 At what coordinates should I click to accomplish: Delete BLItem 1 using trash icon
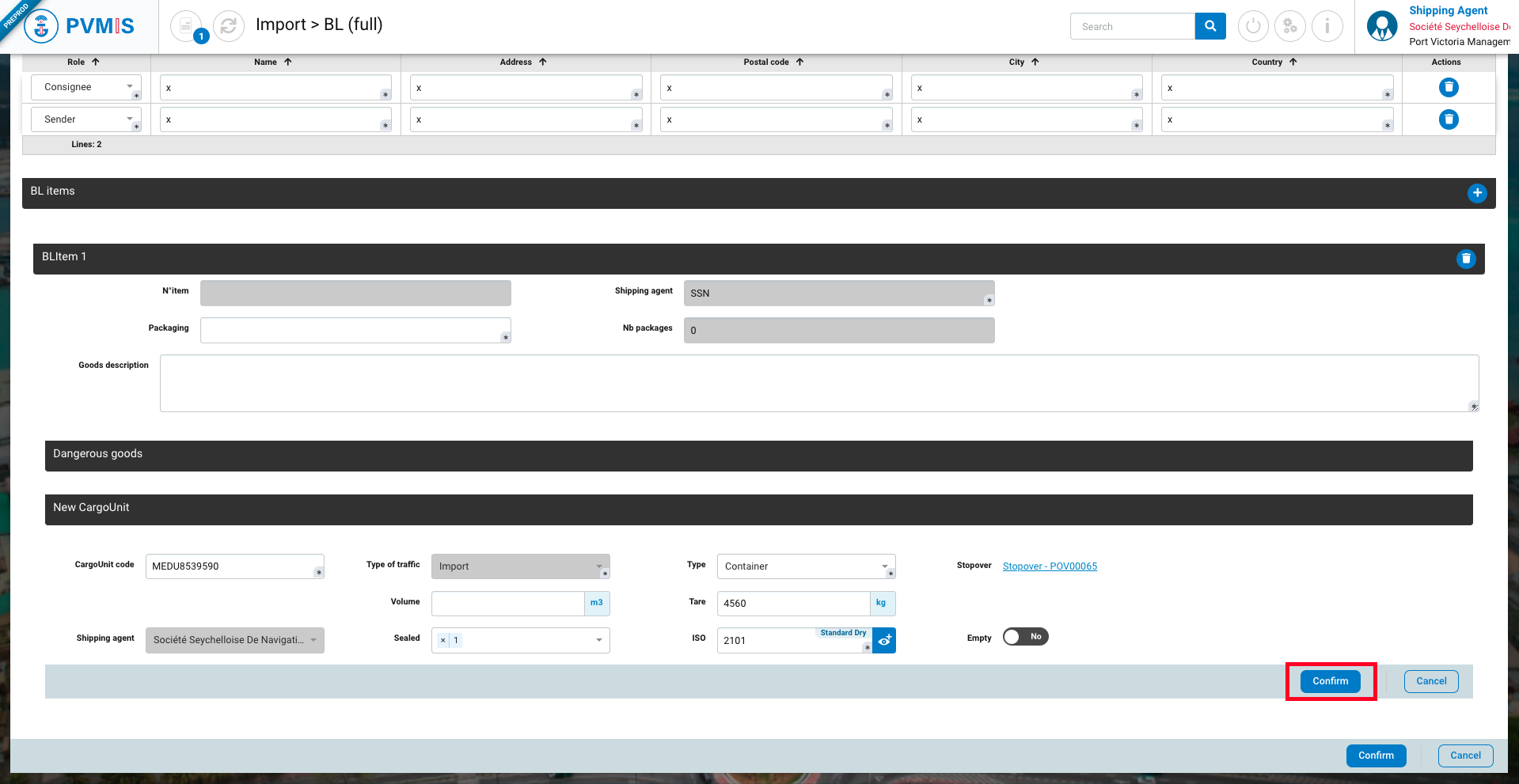click(x=1465, y=259)
